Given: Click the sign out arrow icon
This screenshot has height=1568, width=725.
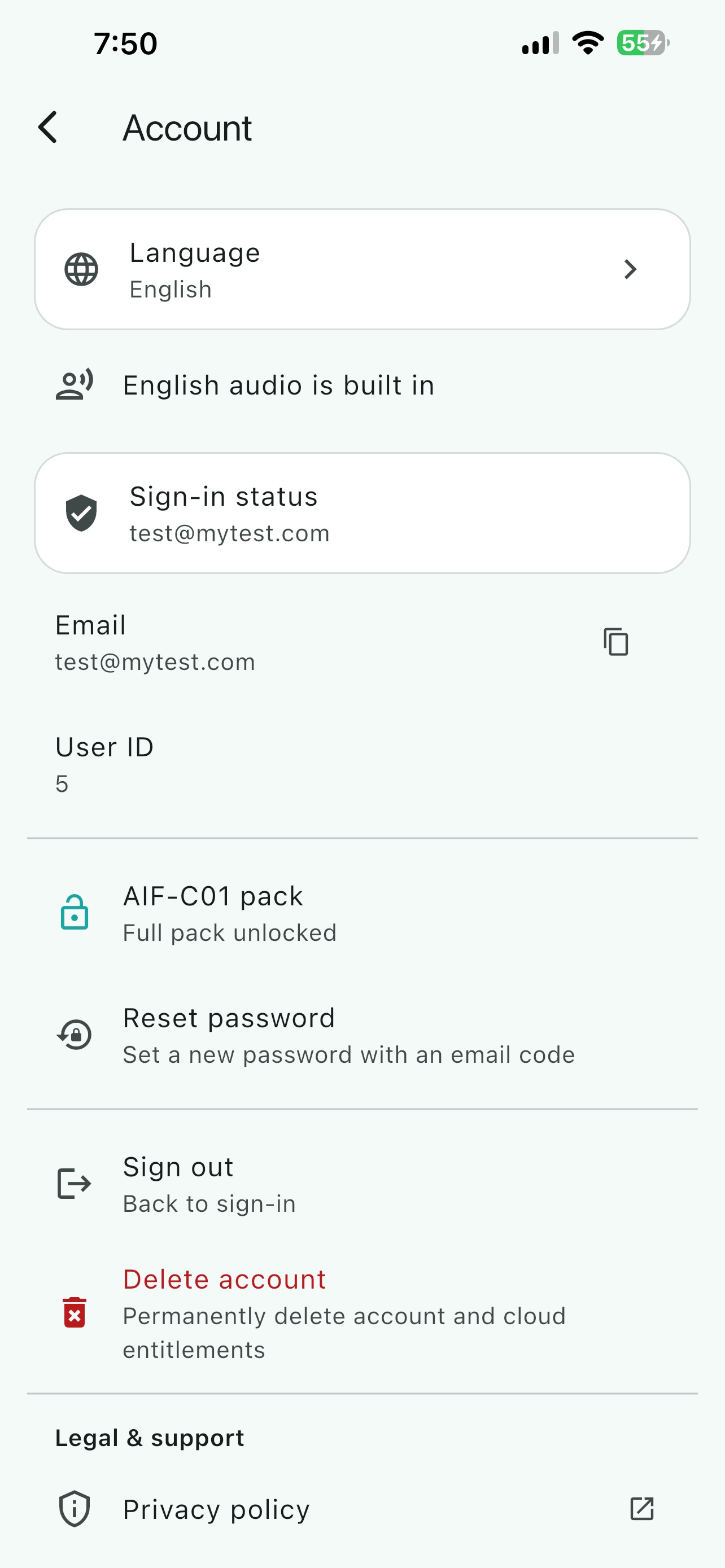Looking at the screenshot, I should tap(75, 1183).
